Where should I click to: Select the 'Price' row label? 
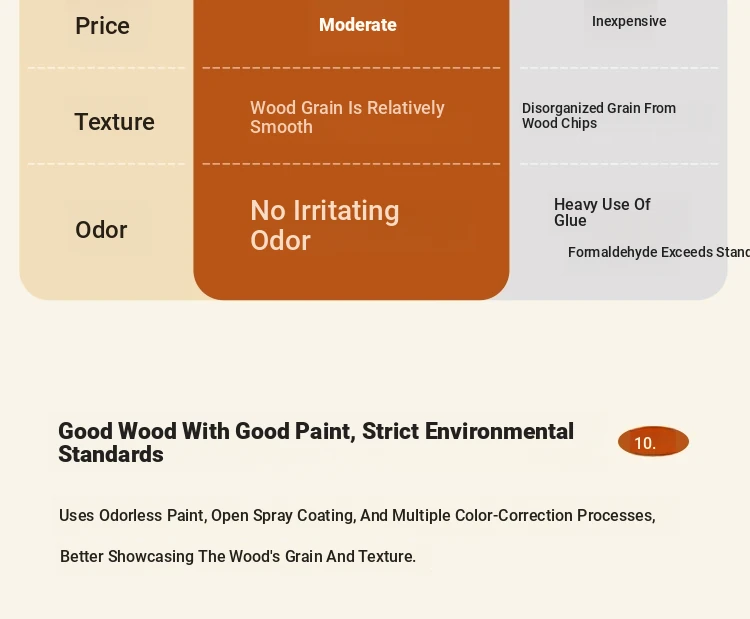click(x=102, y=26)
